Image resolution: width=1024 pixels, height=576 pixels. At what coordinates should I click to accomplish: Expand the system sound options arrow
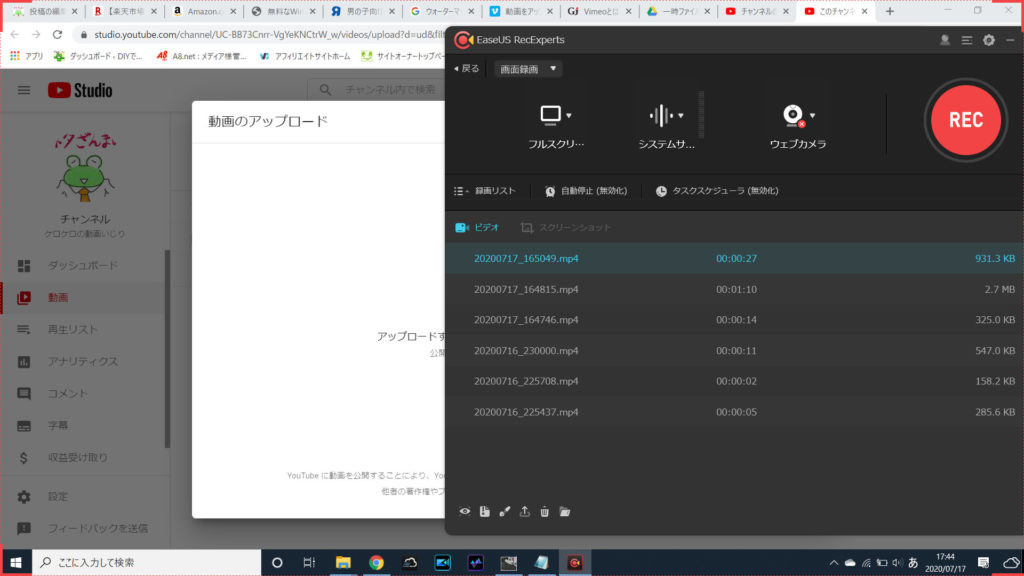[680, 116]
